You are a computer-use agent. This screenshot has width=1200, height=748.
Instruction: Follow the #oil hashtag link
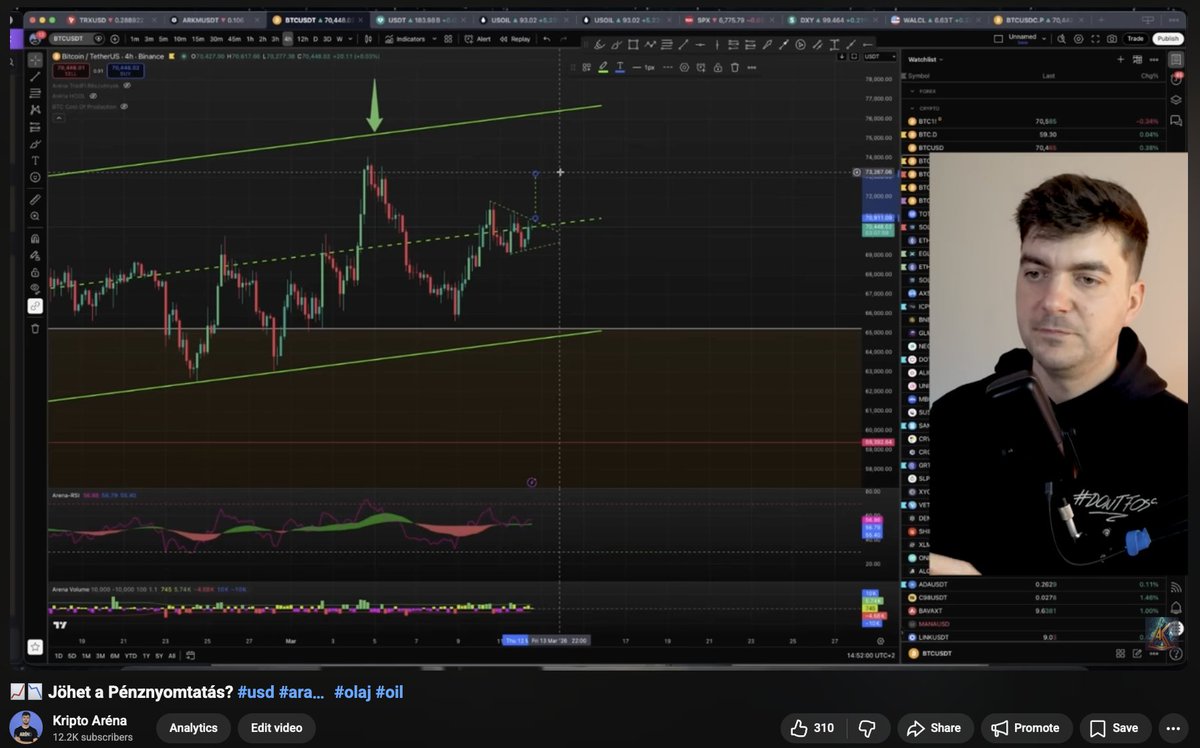click(389, 692)
